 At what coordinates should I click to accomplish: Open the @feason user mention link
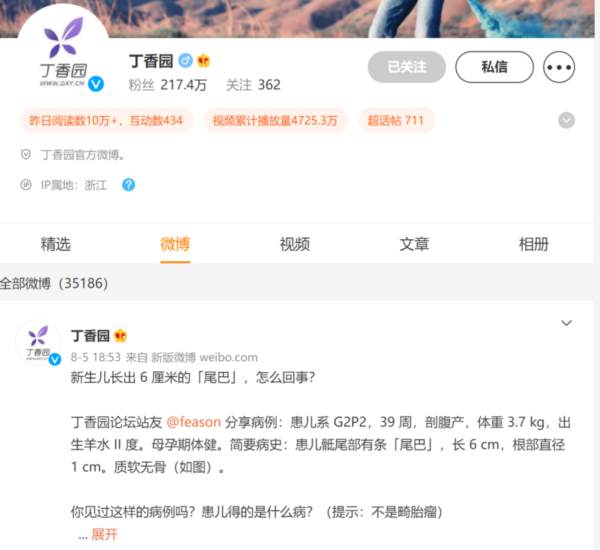click(x=194, y=422)
